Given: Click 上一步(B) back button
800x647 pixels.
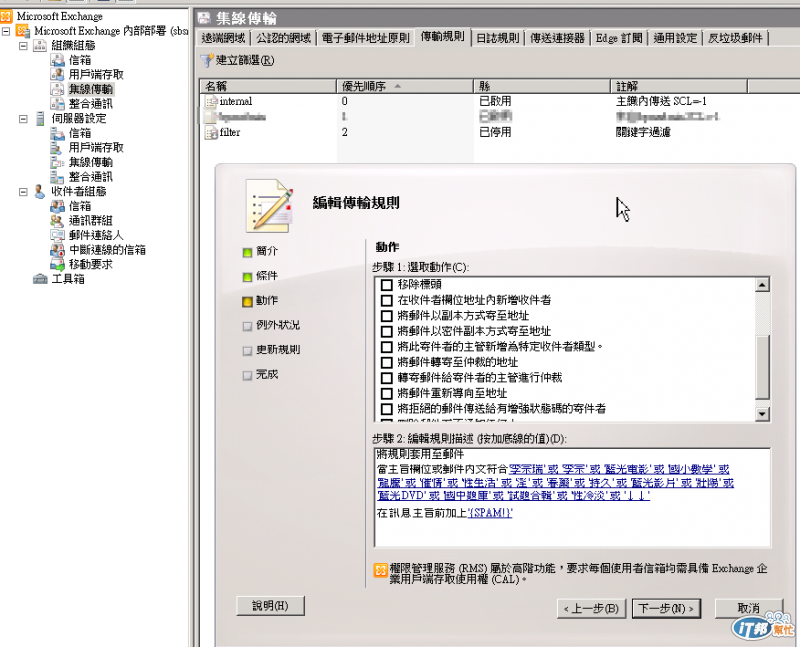Looking at the screenshot, I should click(x=591, y=608).
